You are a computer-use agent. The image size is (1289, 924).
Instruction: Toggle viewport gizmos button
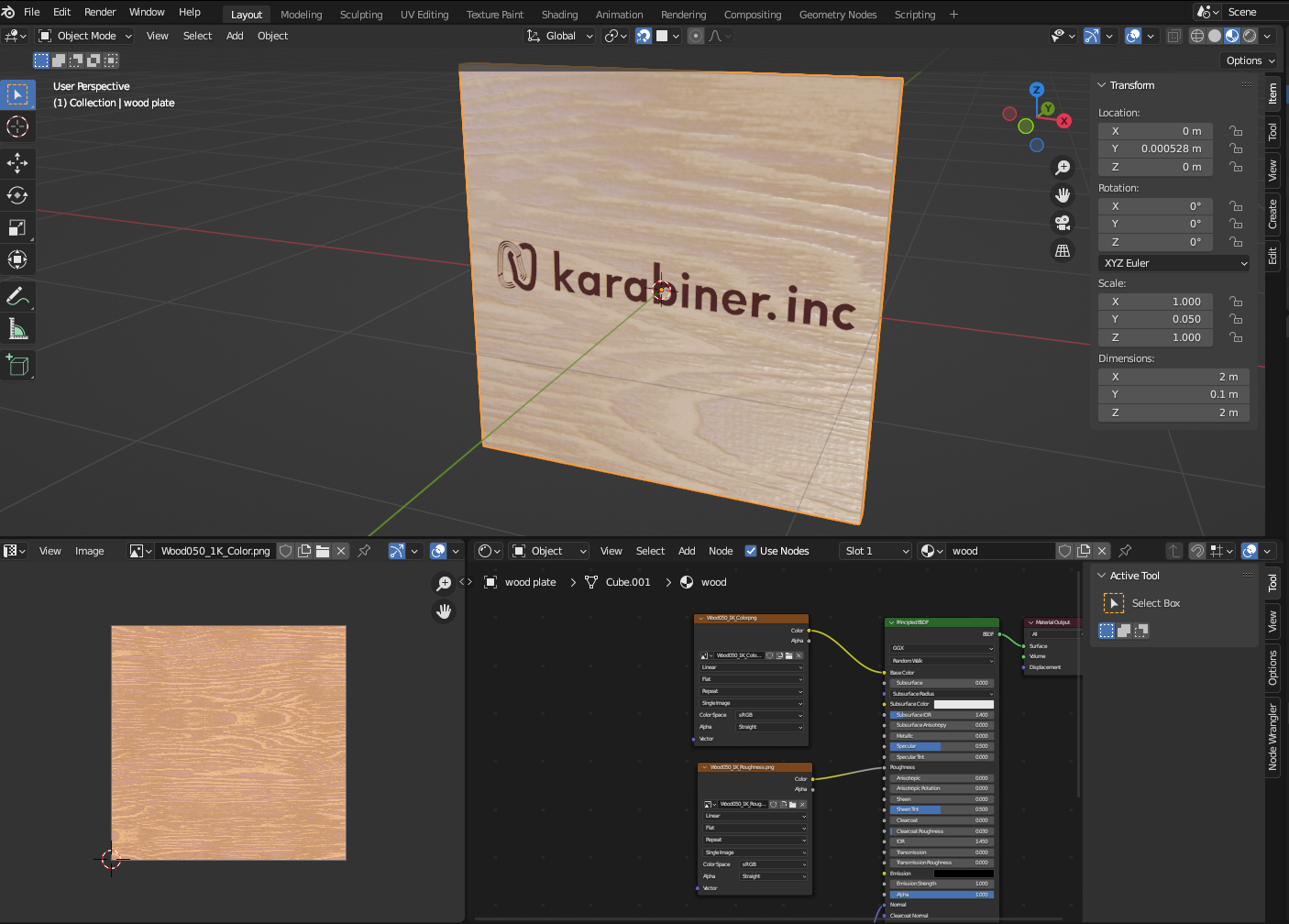[1091, 36]
